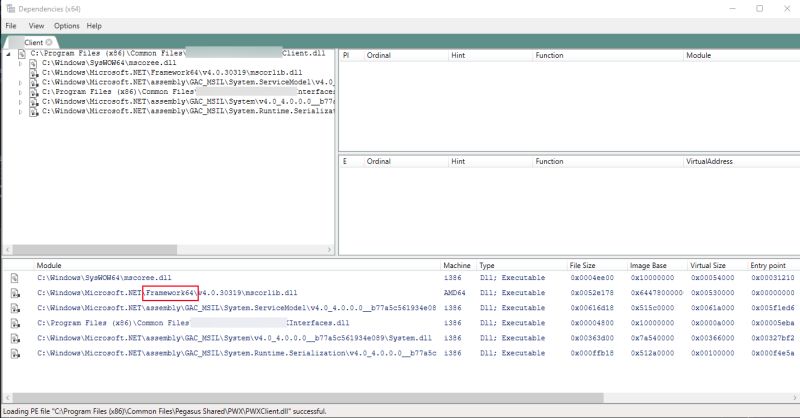
Task: Collapse the root Client.dll tree node
Action: coord(8,54)
